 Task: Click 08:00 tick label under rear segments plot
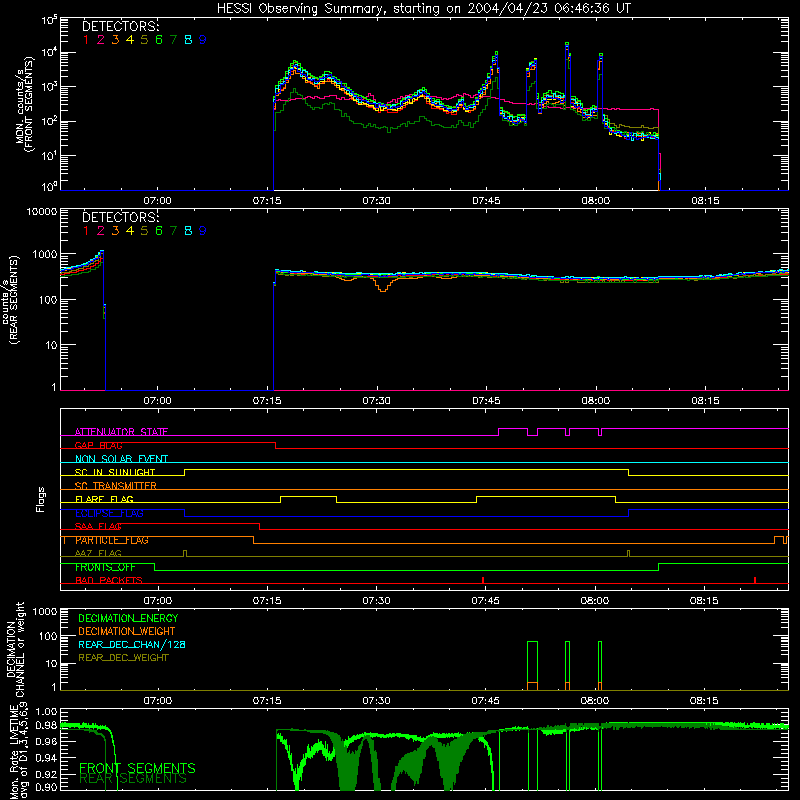(x=595, y=401)
